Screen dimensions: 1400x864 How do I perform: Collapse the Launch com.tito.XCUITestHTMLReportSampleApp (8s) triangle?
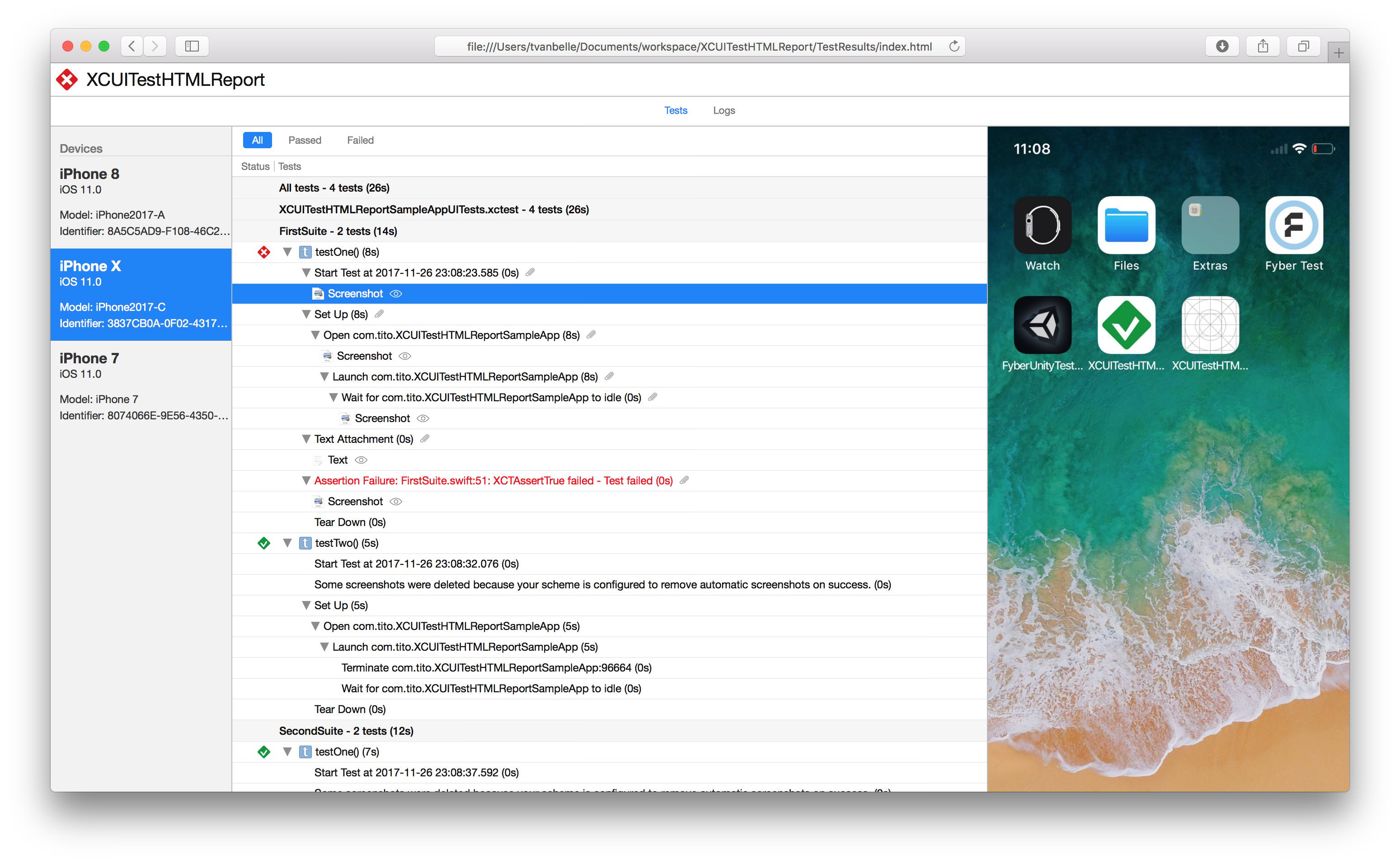pyautogui.click(x=324, y=376)
